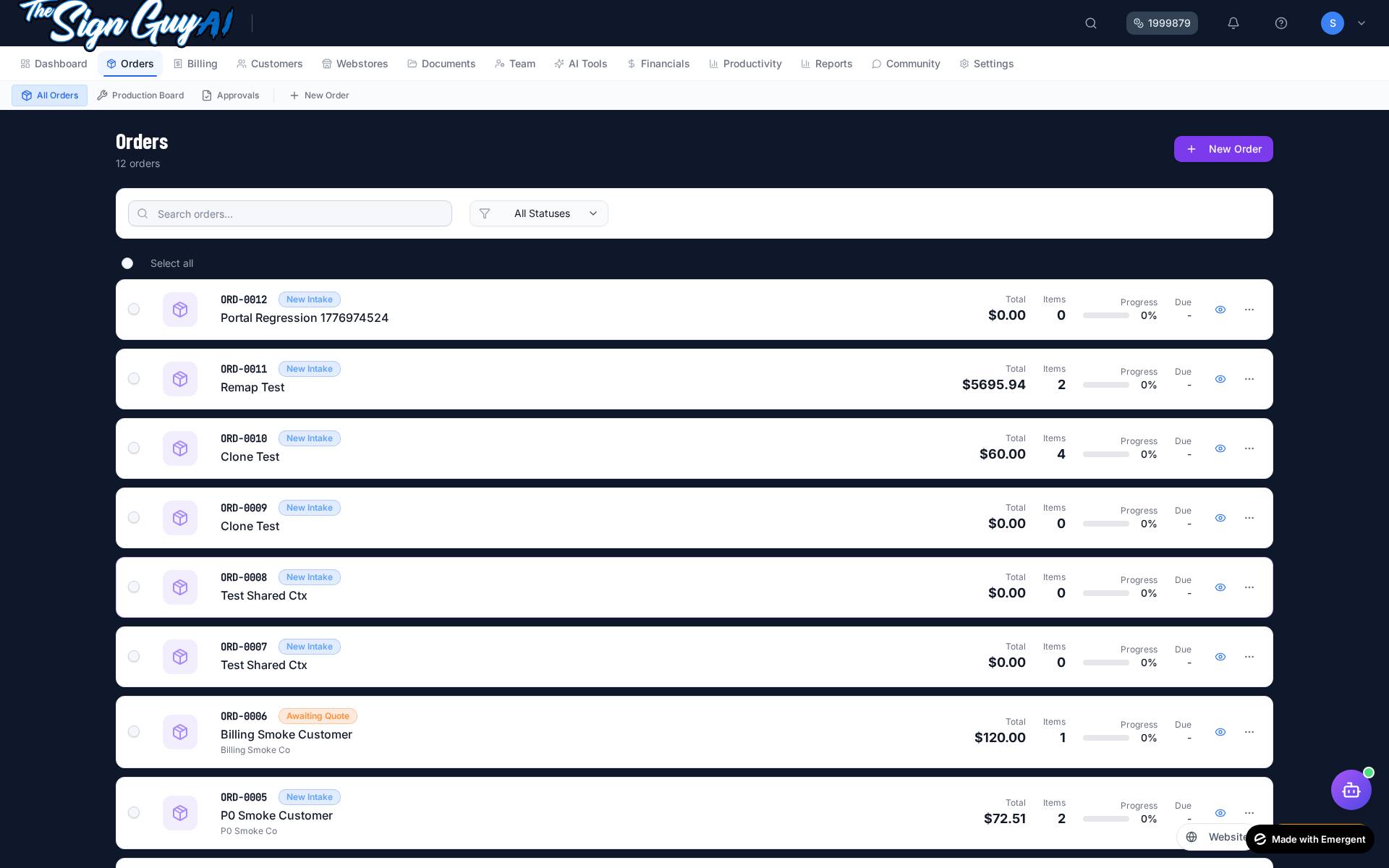Image resolution: width=1389 pixels, height=868 pixels.
Task: Click the filter funnel icon
Action: 485,213
